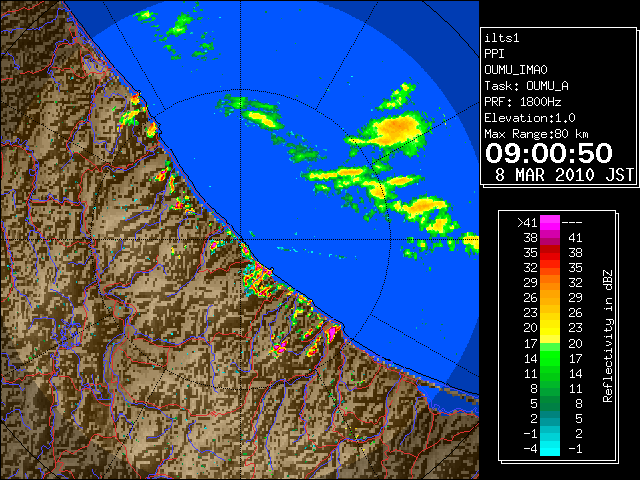
Task: Click the "ilts1" header text
Action: (502, 38)
